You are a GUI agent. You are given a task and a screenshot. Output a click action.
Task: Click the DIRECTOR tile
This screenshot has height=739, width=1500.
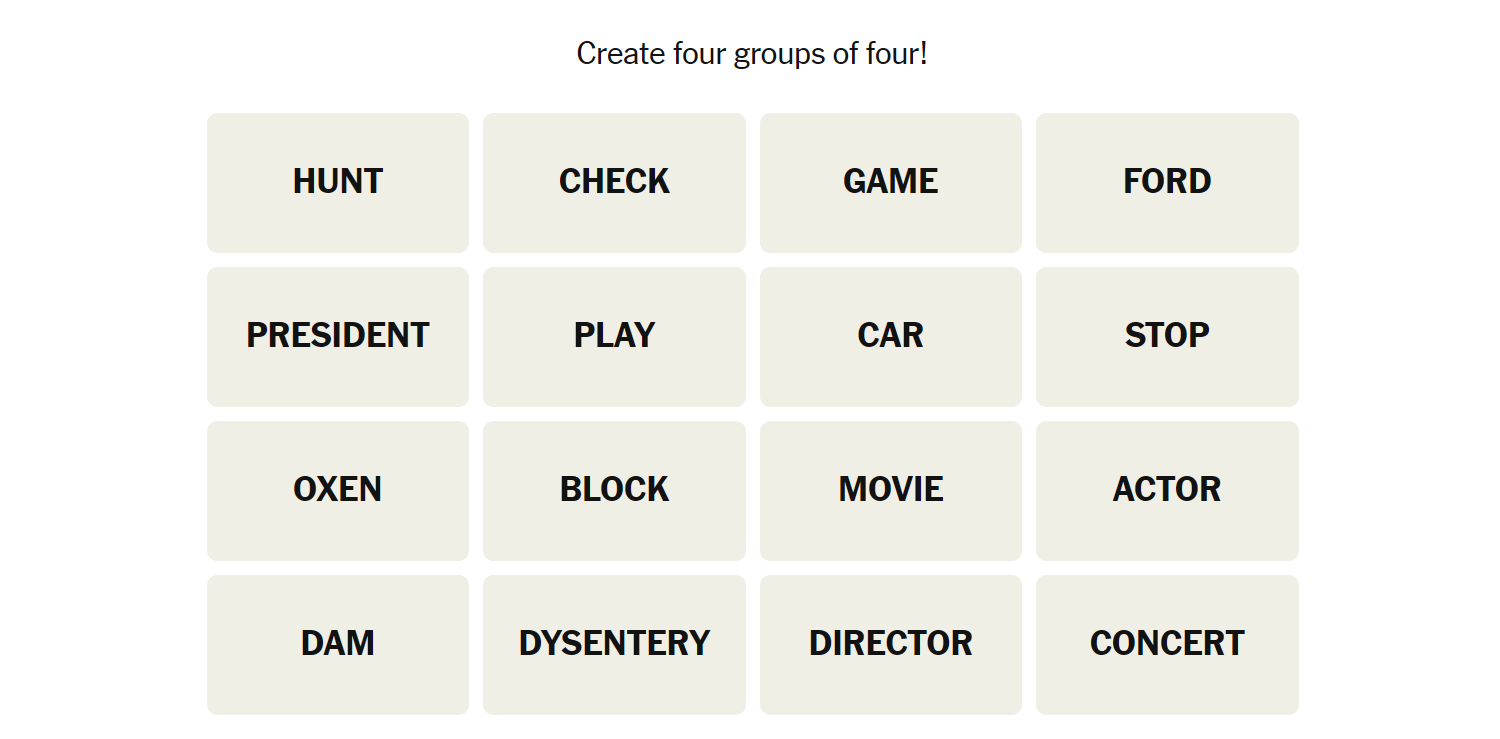point(890,644)
